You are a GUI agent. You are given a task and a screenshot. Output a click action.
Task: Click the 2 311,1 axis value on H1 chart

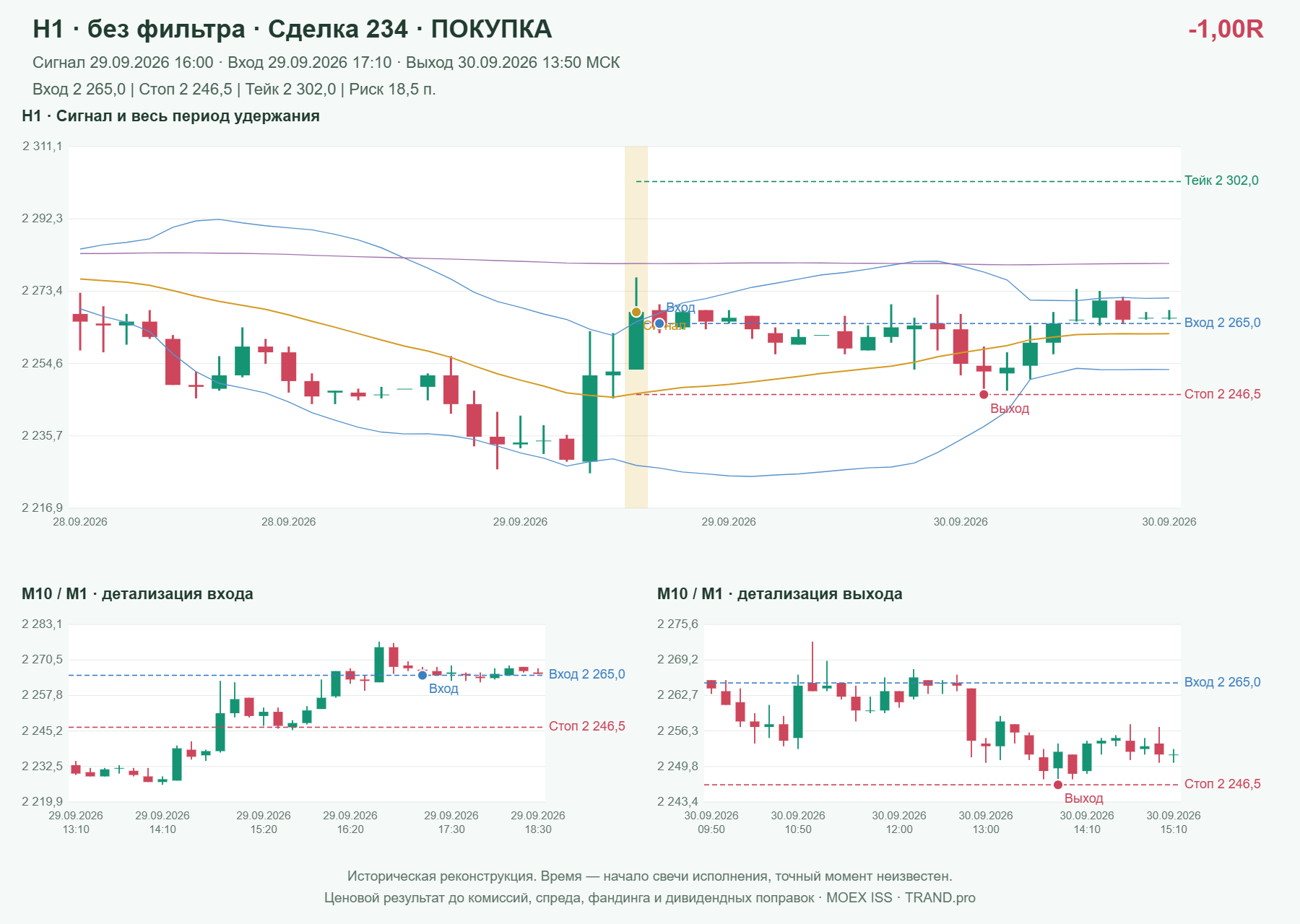tap(43, 147)
